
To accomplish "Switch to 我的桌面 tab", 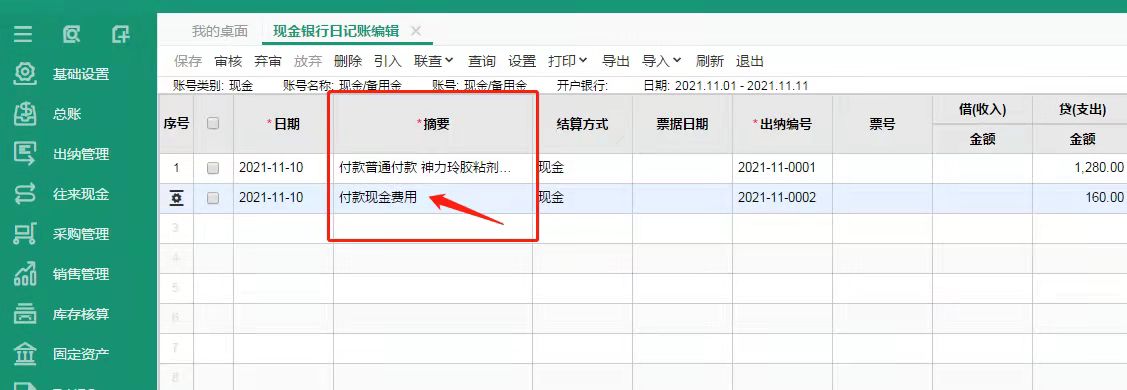I will [x=220, y=31].
